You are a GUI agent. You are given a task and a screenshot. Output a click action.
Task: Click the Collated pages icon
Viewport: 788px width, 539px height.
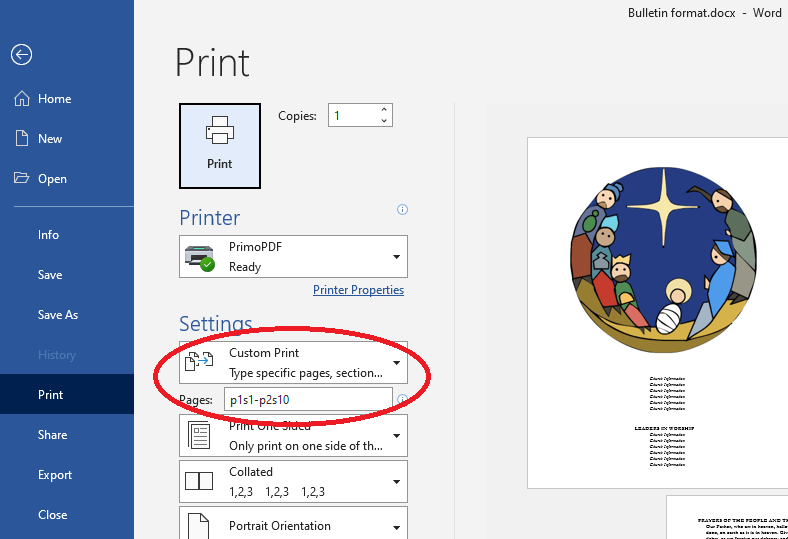pyautogui.click(x=199, y=481)
